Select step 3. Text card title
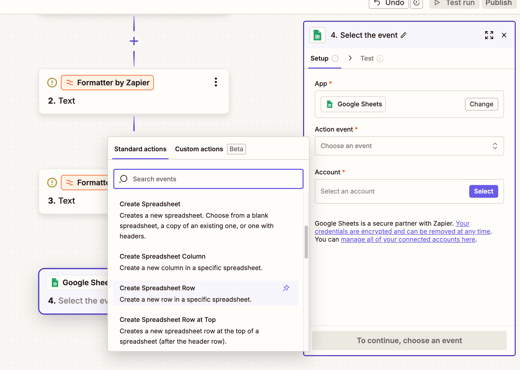This screenshot has height=370, width=520. click(x=61, y=201)
